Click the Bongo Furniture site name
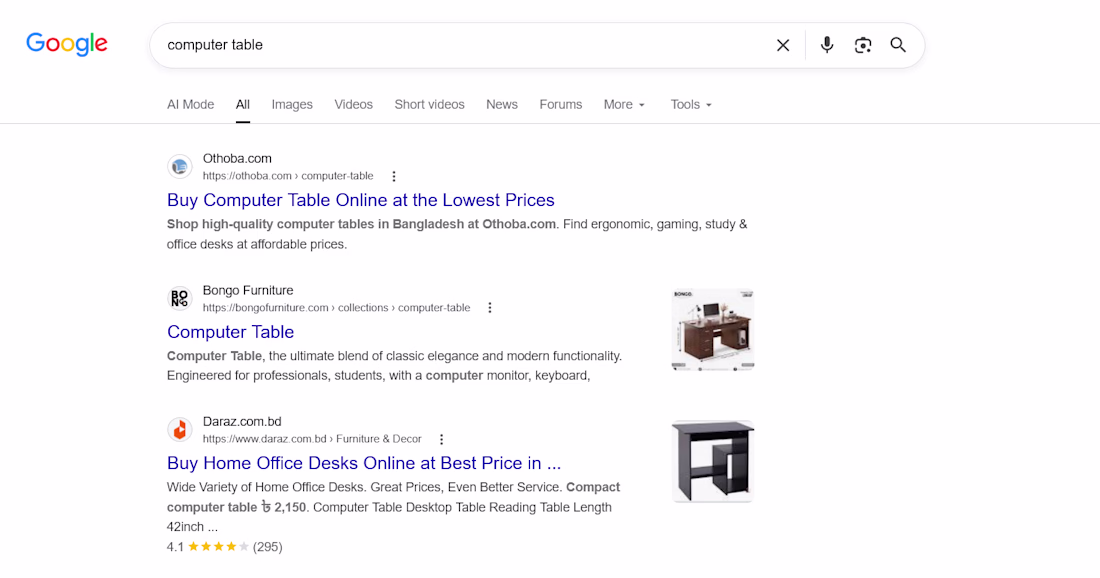Image resolution: width=1100 pixels, height=578 pixels. tap(248, 290)
